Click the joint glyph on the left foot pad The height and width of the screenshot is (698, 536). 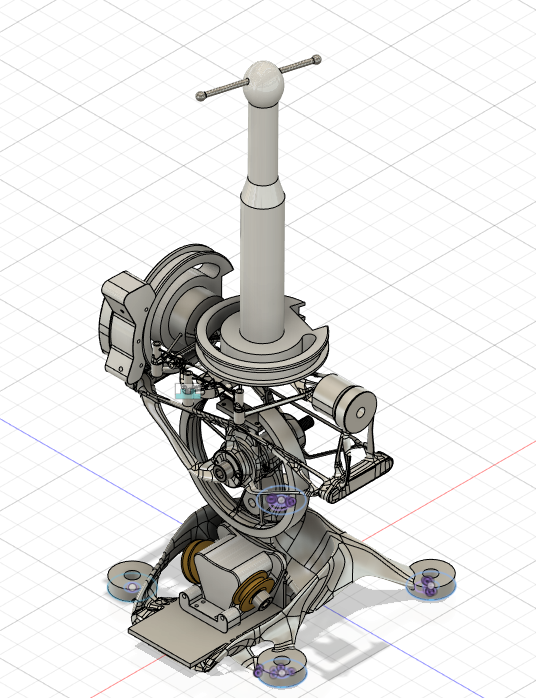point(132,587)
